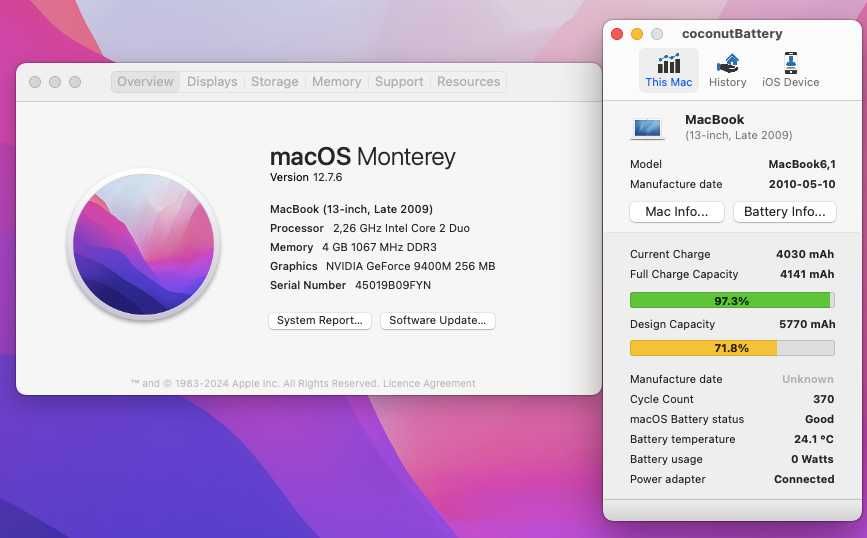This screenshot has height=538, width=867.
Task: Open the This Mac tab in coconutBattery
Action: 668,70
